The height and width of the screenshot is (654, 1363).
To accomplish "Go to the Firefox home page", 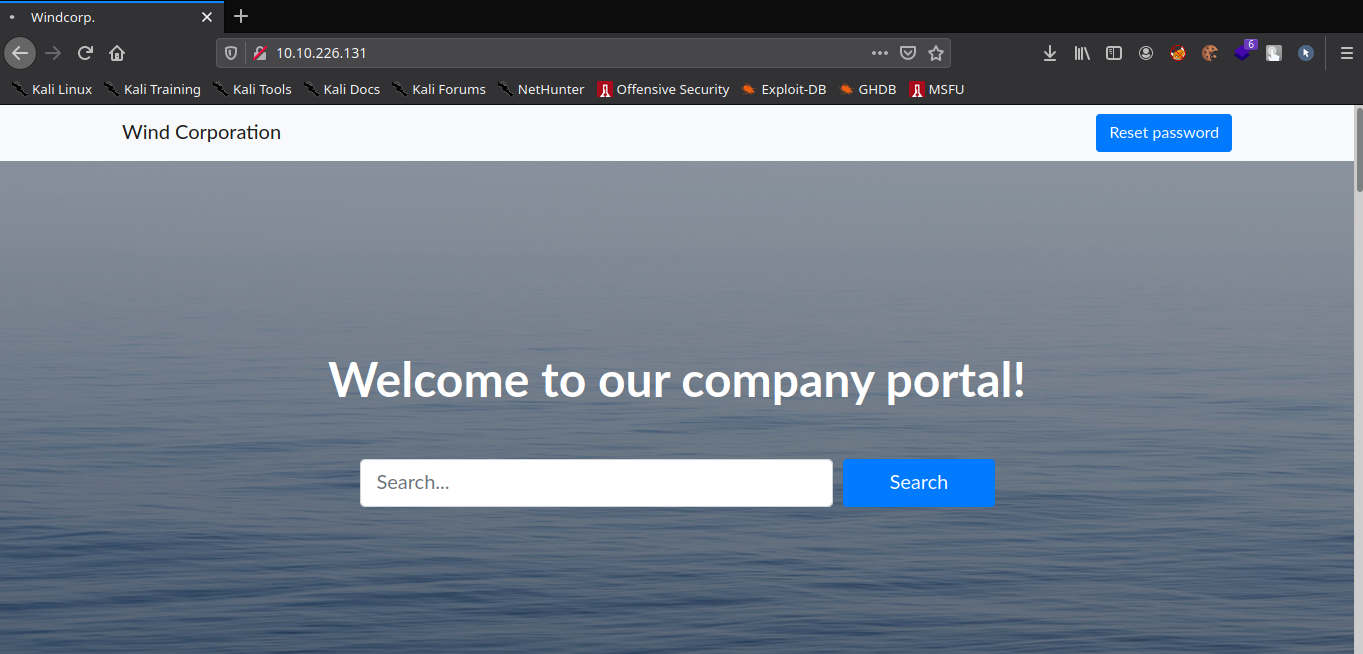I will coord(117,53).
